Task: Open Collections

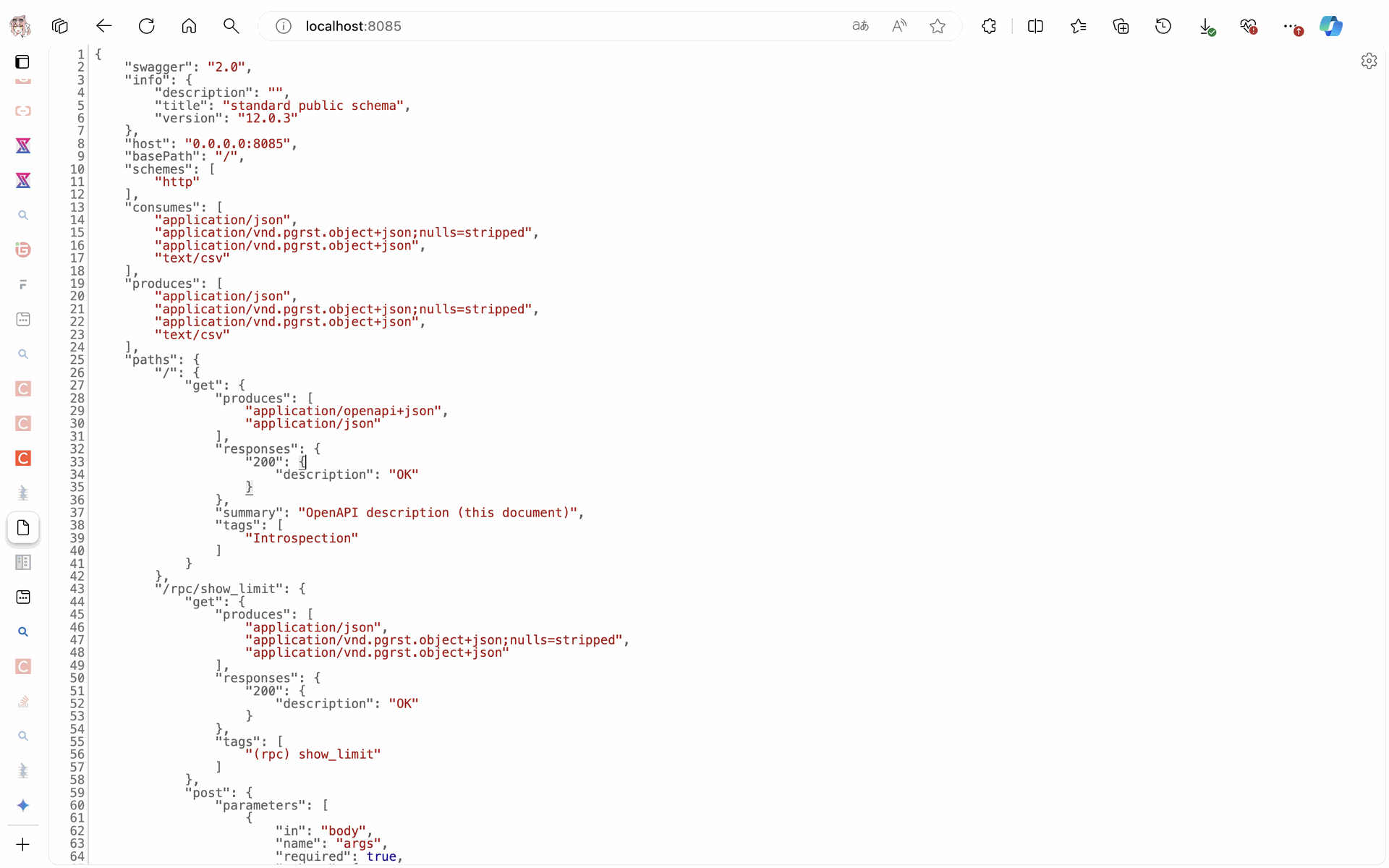Action: (1121, 27)
